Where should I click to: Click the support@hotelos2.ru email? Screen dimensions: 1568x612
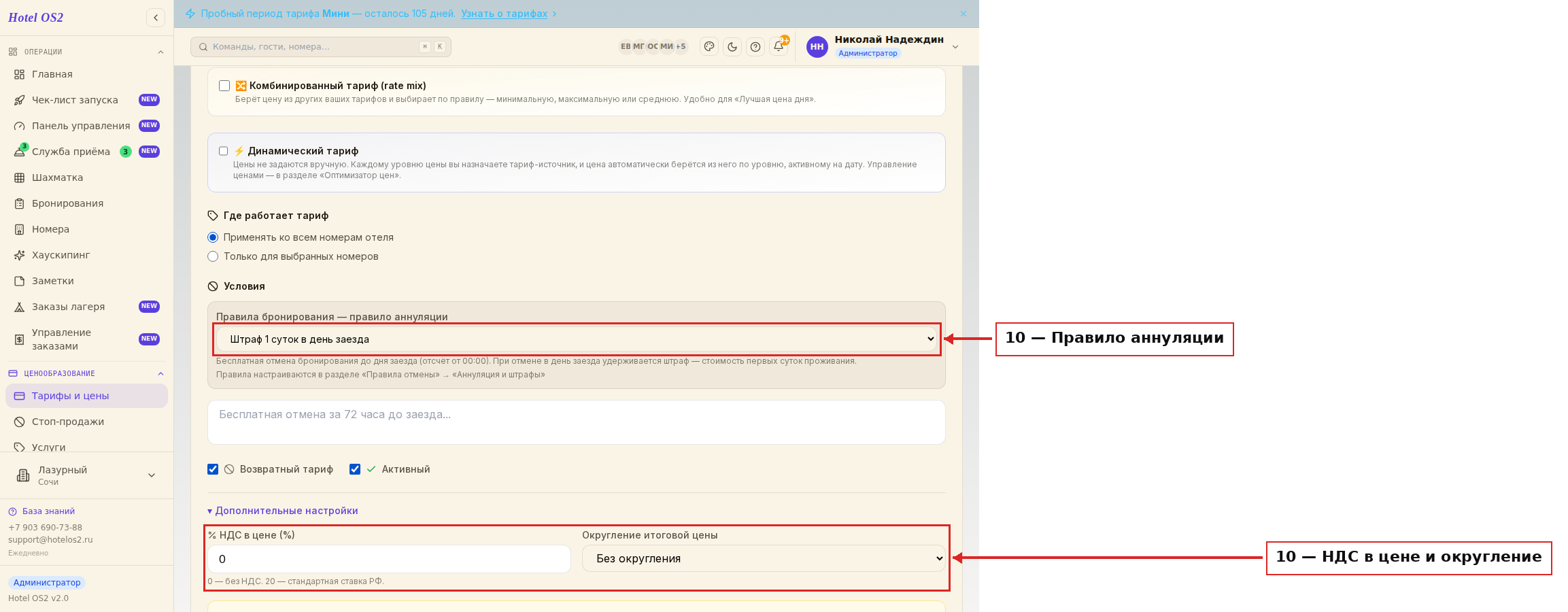[50, 540]
